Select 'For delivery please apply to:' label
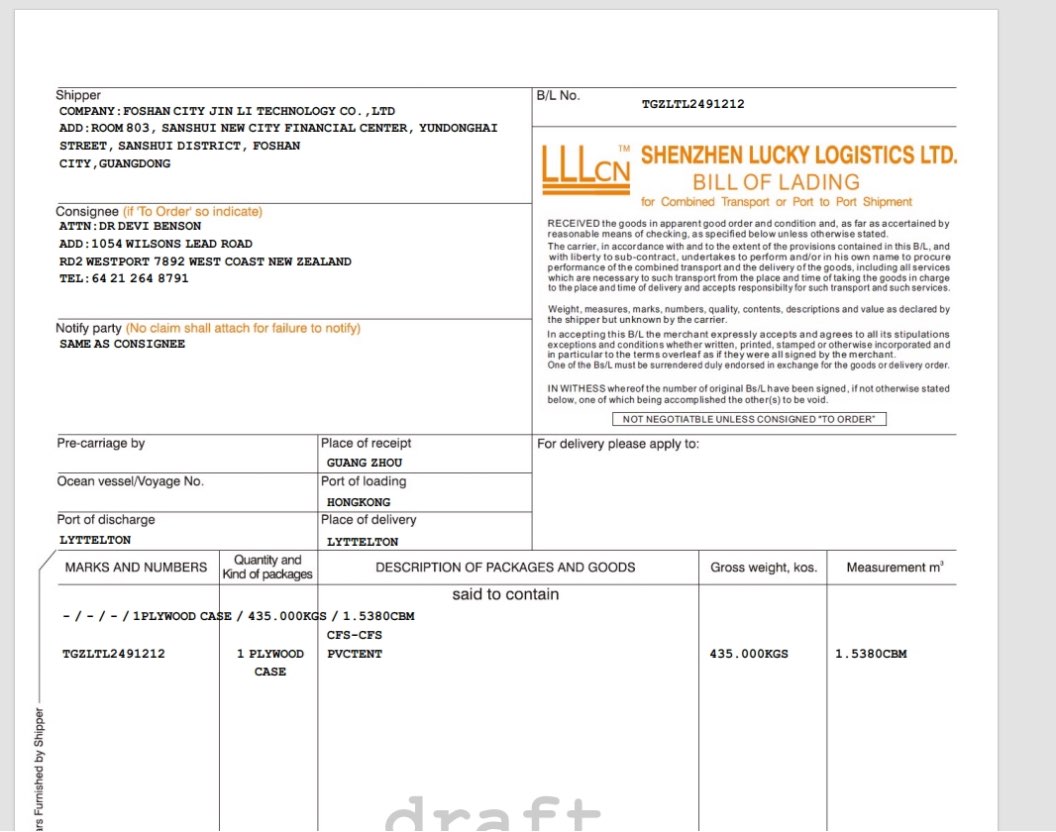 [x=618, y=444]
